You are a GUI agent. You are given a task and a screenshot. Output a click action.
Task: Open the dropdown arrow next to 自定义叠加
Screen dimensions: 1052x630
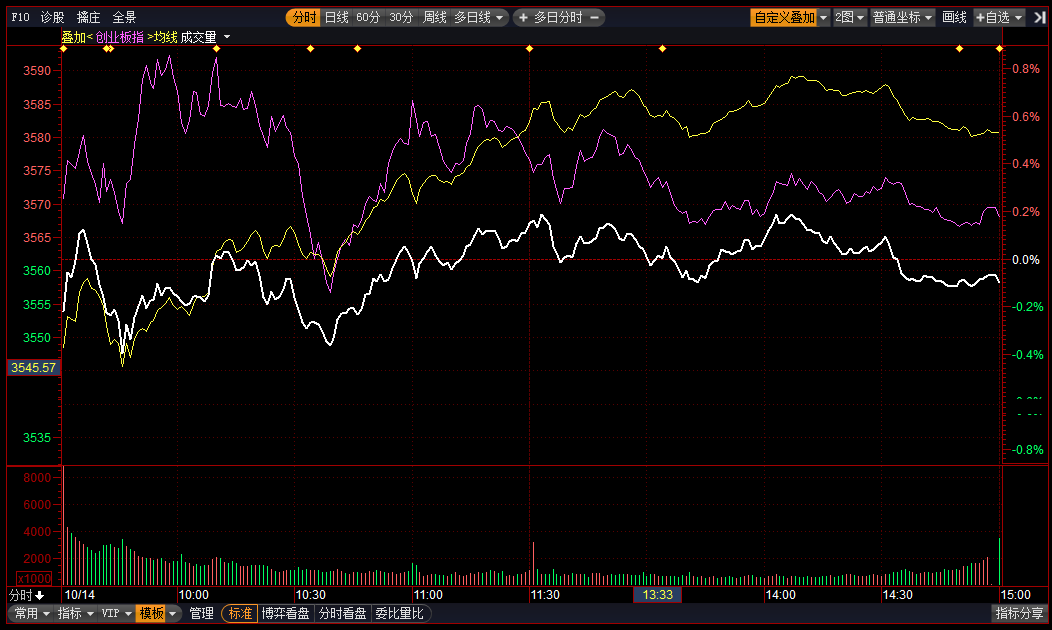[x=824, y=17]
